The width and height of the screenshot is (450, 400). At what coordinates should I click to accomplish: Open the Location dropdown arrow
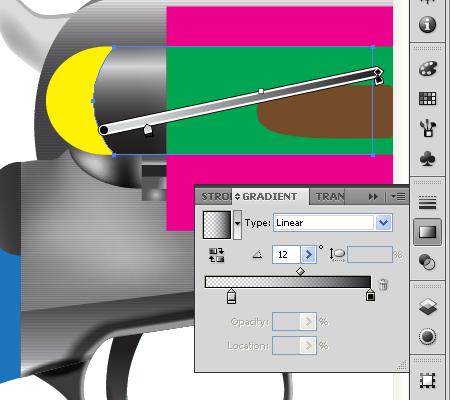click(309, 346)
